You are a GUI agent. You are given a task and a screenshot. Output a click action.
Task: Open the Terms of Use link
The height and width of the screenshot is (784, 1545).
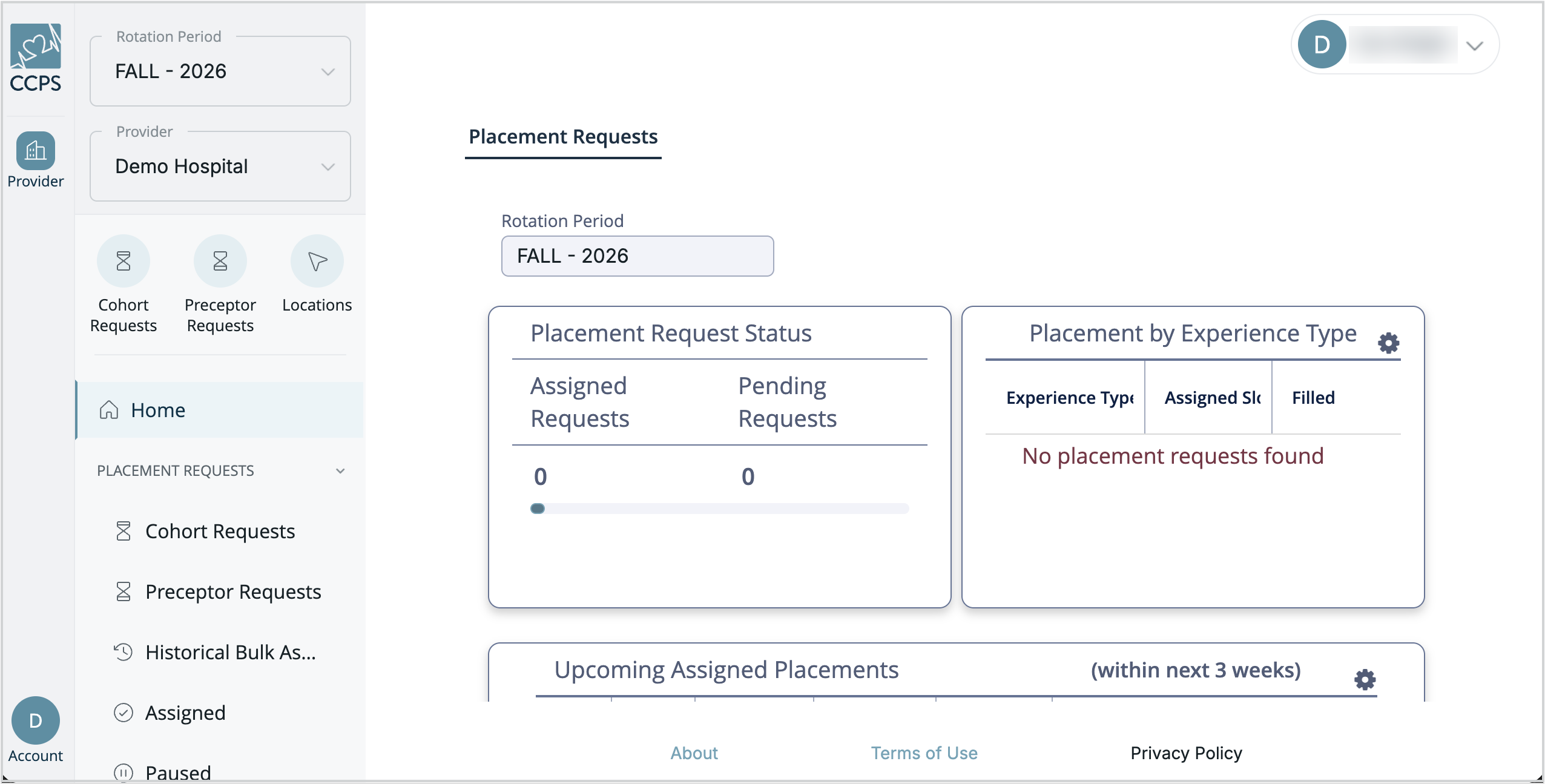[x=924, y=753]
